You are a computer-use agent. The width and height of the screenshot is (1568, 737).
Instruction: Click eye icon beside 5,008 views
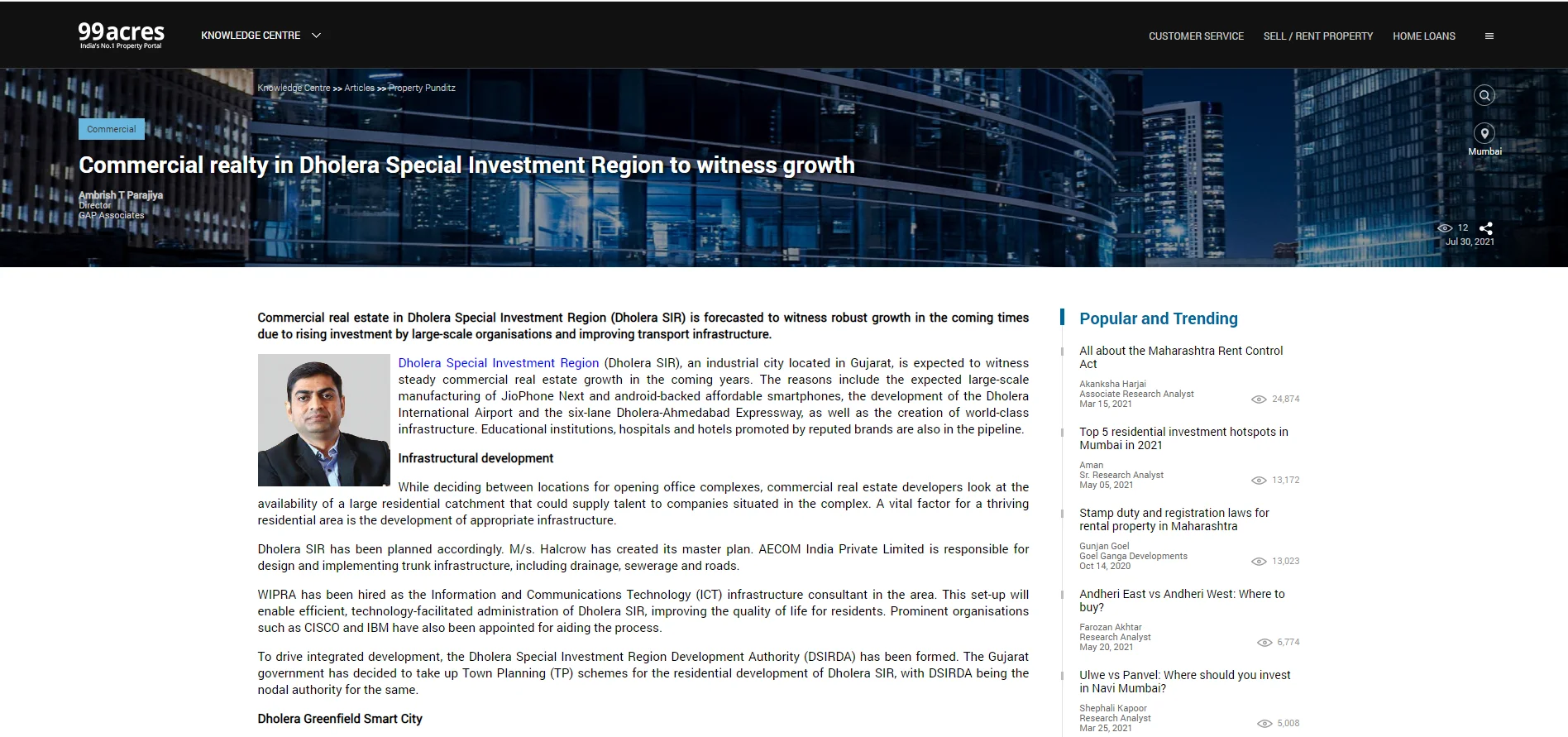tap(1264, 724)
